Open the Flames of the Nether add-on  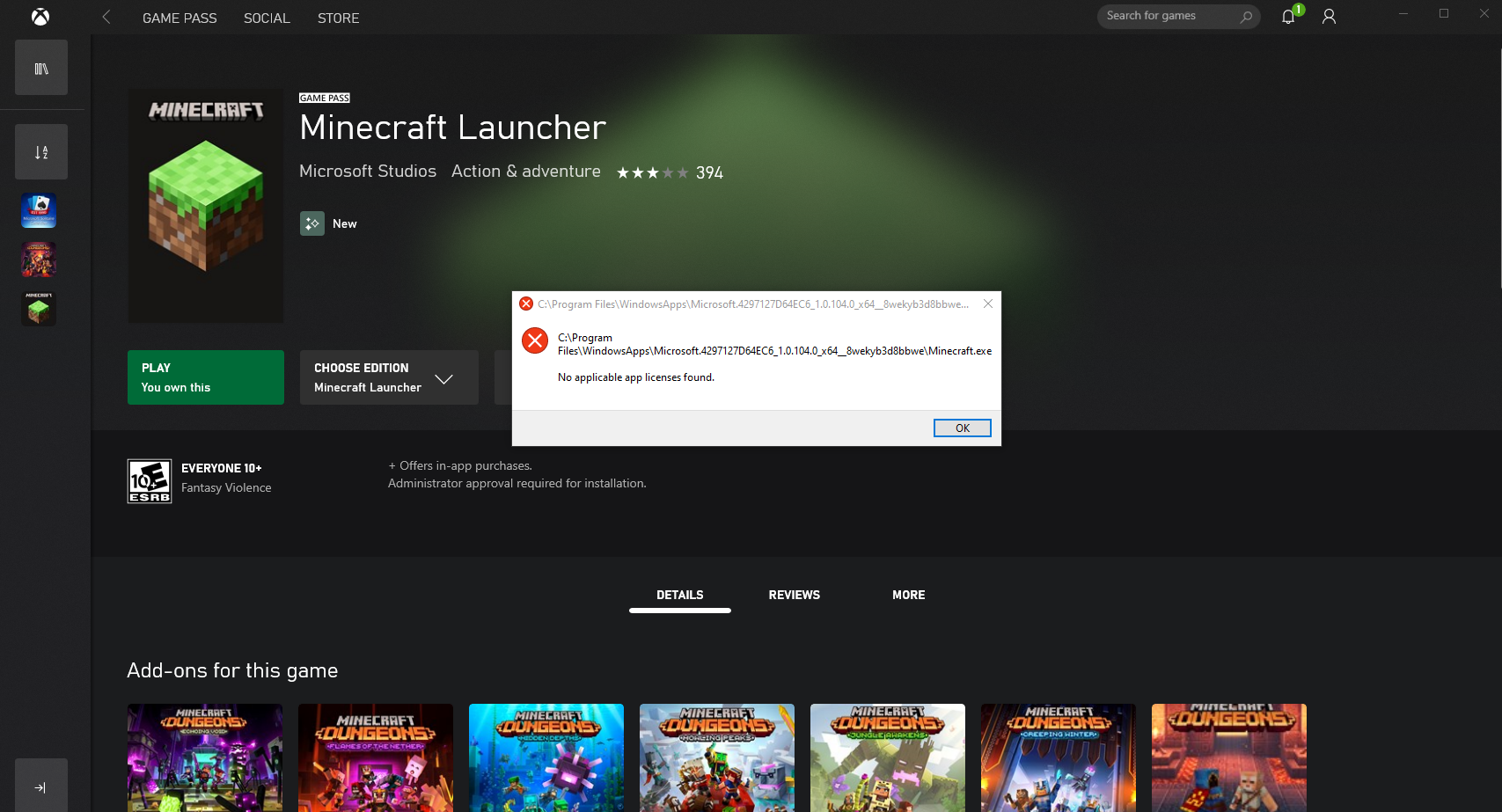[x=376, y=757]
